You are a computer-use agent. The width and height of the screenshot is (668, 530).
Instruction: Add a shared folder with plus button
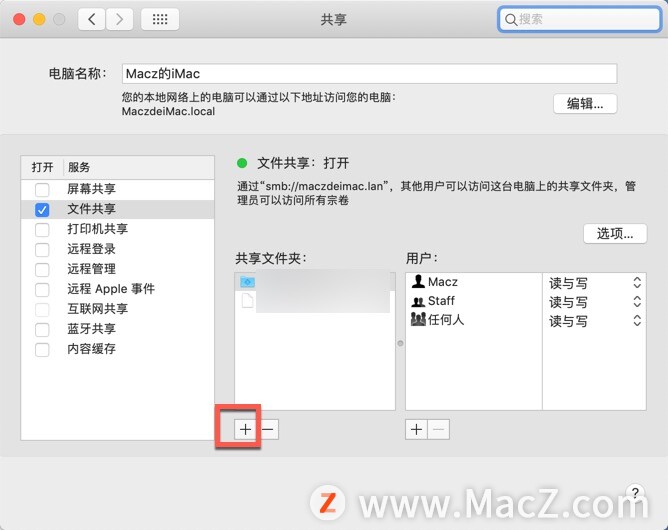(x=245, y=429)
